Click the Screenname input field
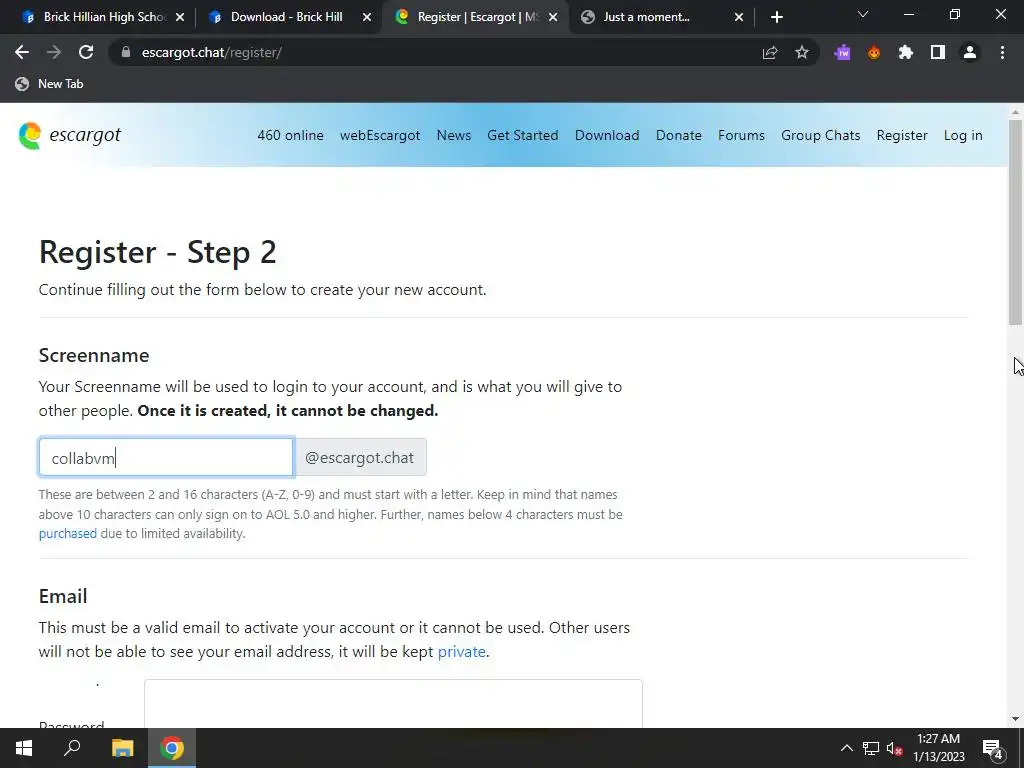Image resolution: width=1024 pixels, height=768 pixels. tap(167, 457)
